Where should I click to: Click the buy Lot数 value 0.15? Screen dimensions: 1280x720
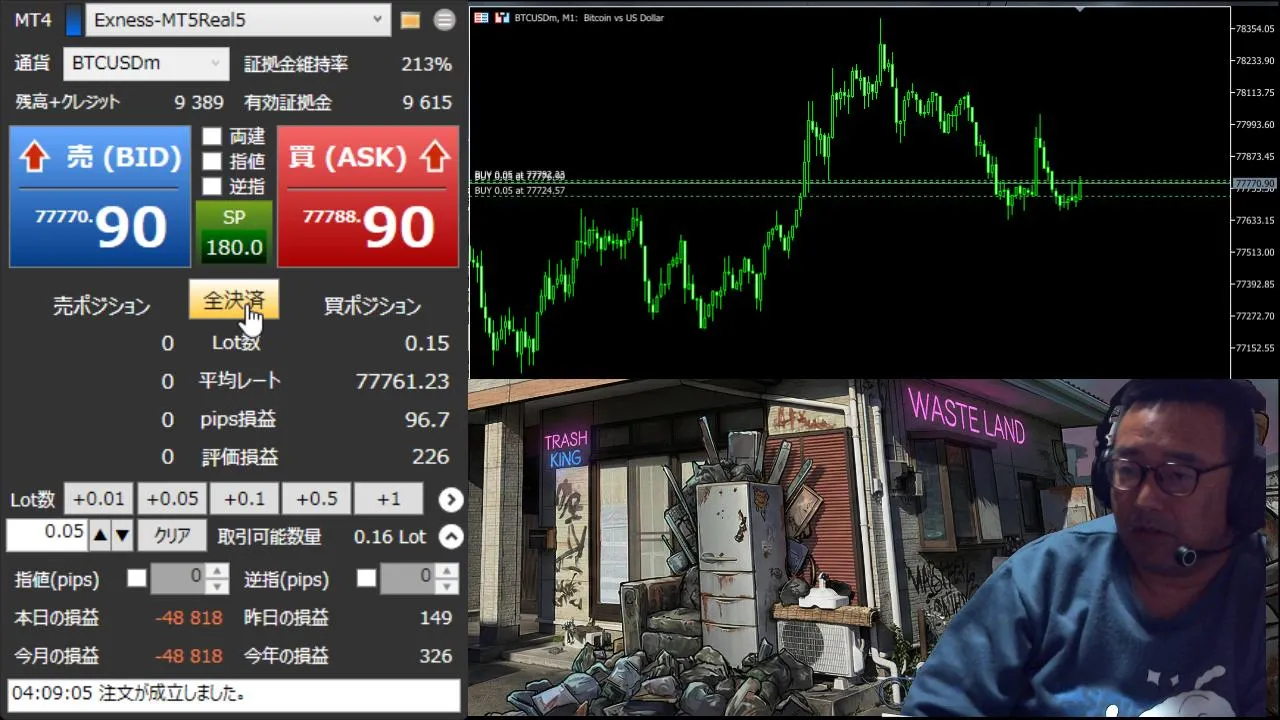(427, 343)
